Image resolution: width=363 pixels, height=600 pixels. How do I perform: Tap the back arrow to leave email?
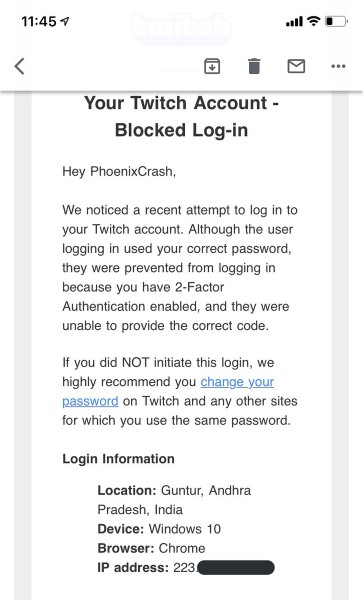click(x=20, y=66)
